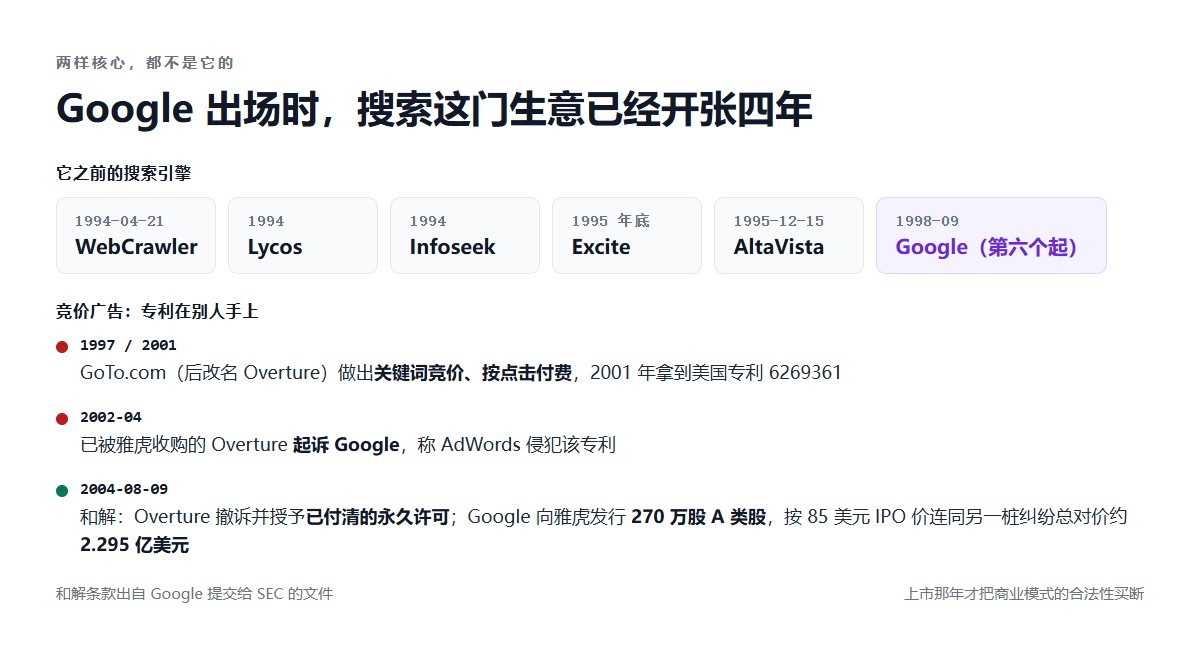
Task: Click the bold text 已付清的永久许可
Action: pyautogui.click(x=378, y=517)
